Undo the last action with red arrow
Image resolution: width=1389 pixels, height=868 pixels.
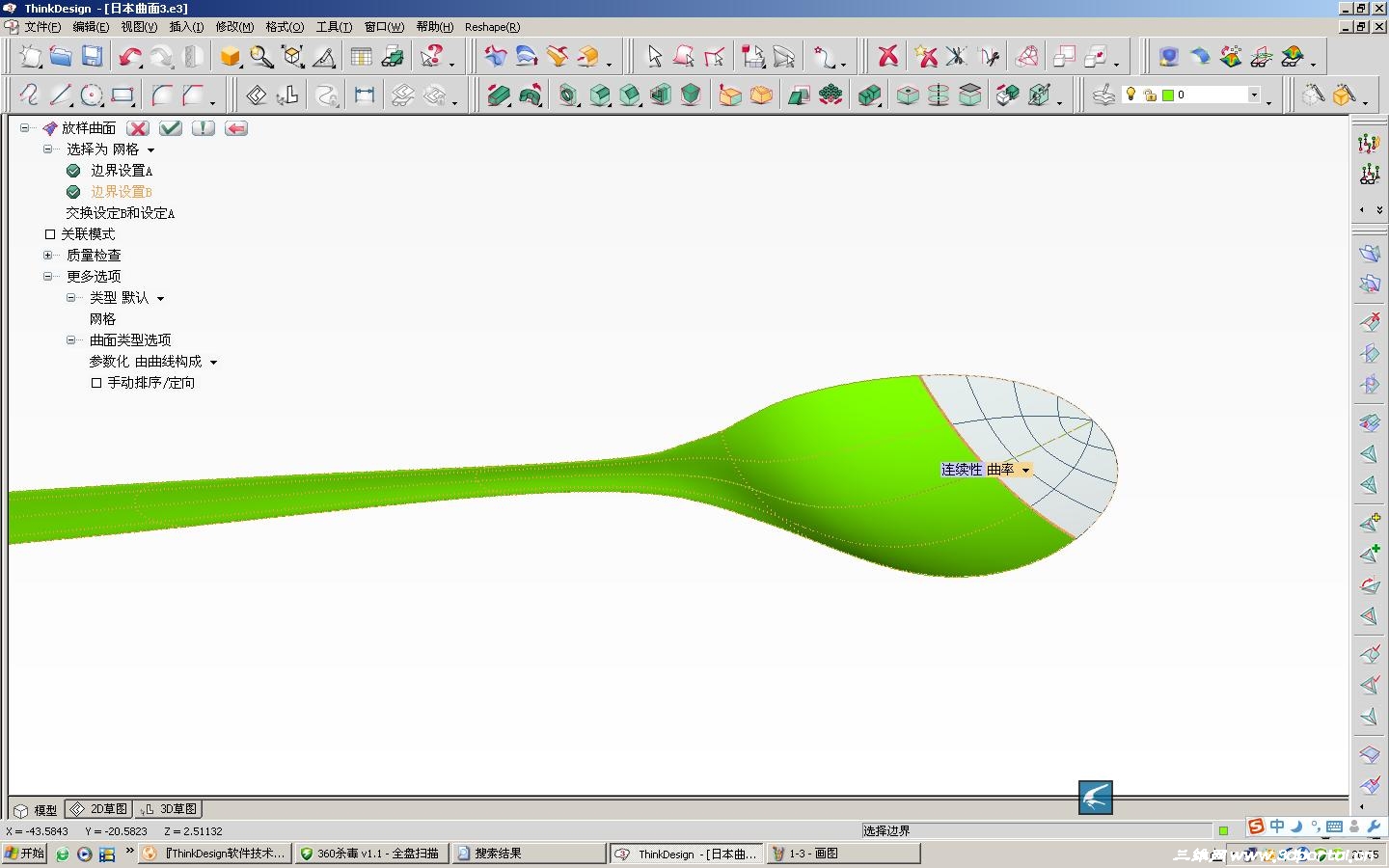(130, 57)
